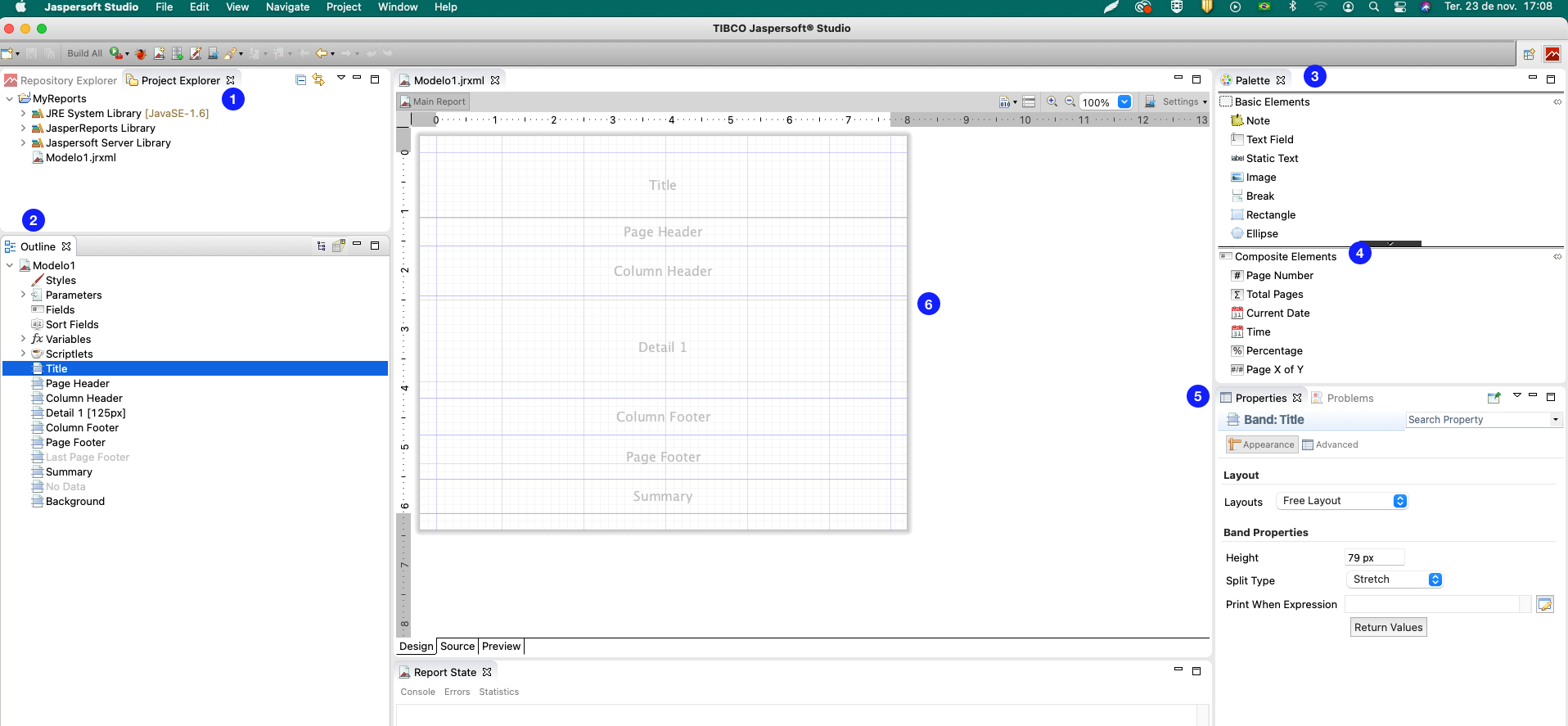Open the Problems tab
Image resolution: width=1568 pixels, height=726 pixels.
[x=1342, y=398]
